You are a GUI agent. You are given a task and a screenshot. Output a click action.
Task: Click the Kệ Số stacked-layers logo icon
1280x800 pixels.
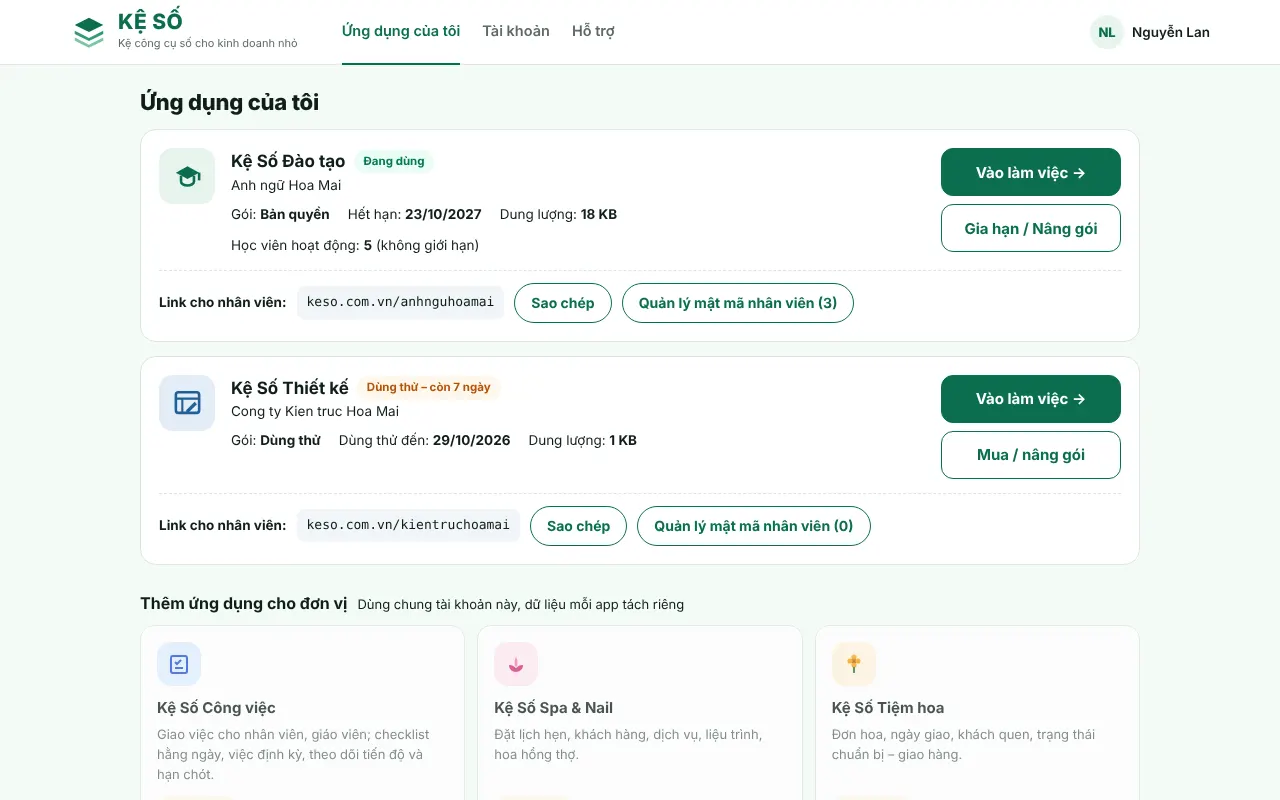89,32
